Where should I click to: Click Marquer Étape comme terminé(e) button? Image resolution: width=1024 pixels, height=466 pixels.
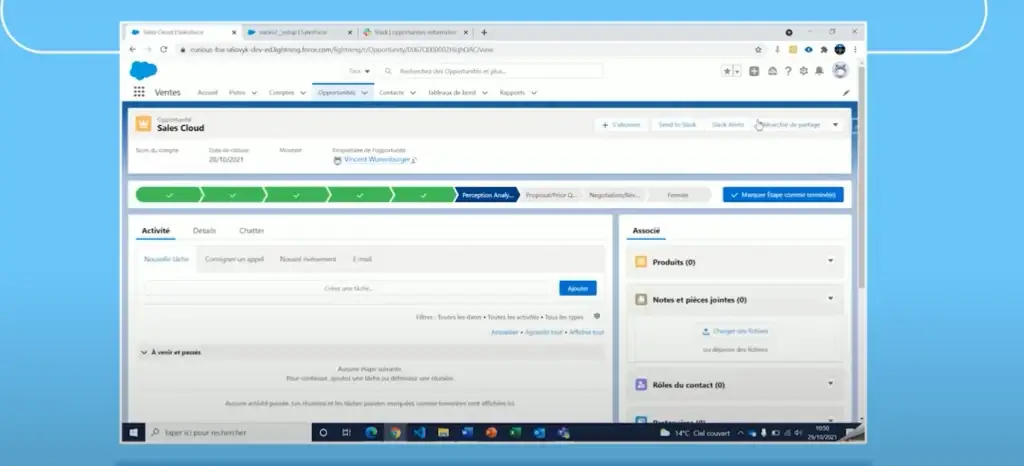(783, 194)
